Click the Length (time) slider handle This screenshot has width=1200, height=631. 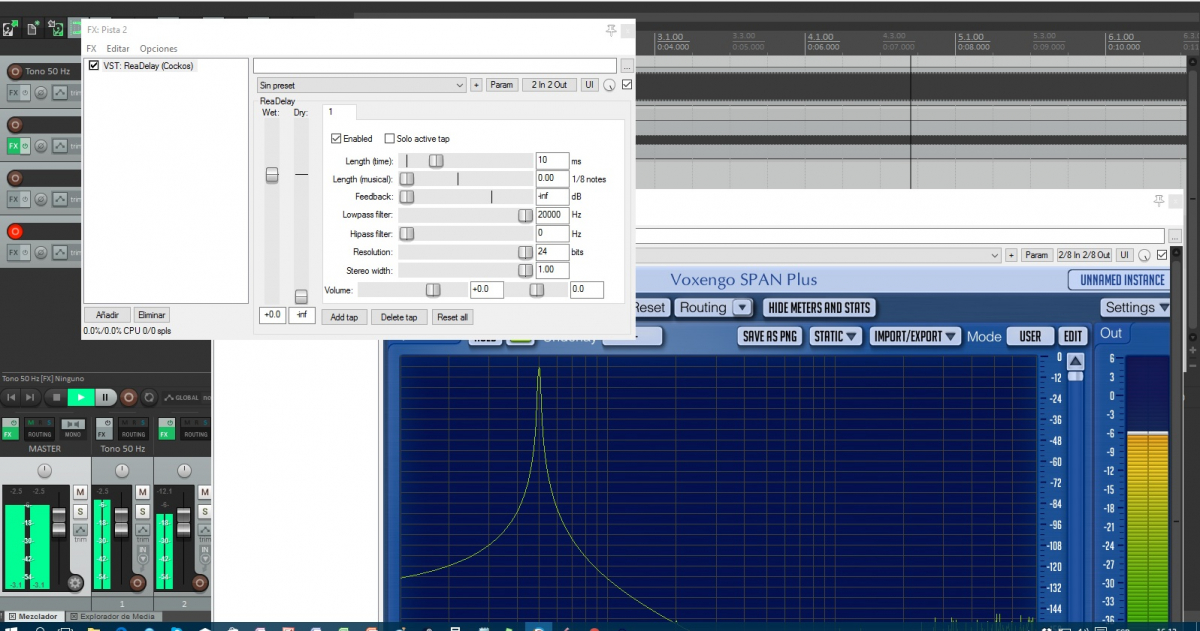pyautogui.click(x=436, y=160)
